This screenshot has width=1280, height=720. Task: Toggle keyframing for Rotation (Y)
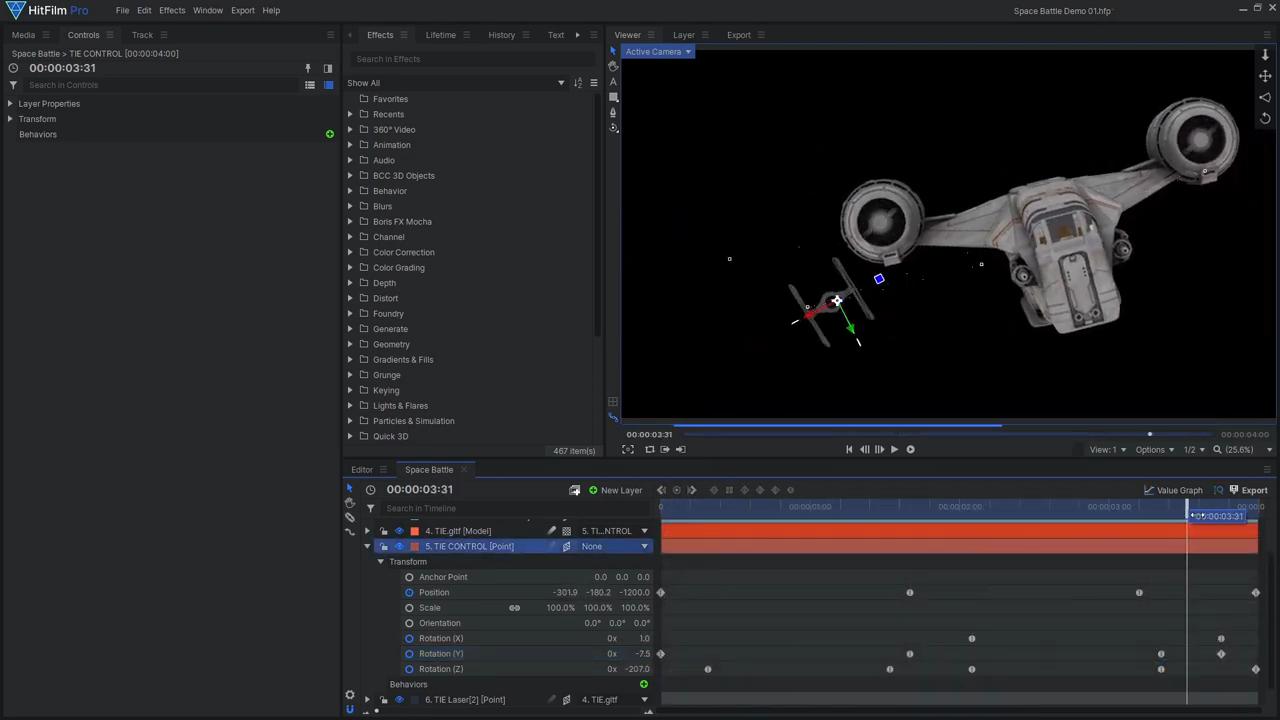pyautogui.click(x=409, y=654)
